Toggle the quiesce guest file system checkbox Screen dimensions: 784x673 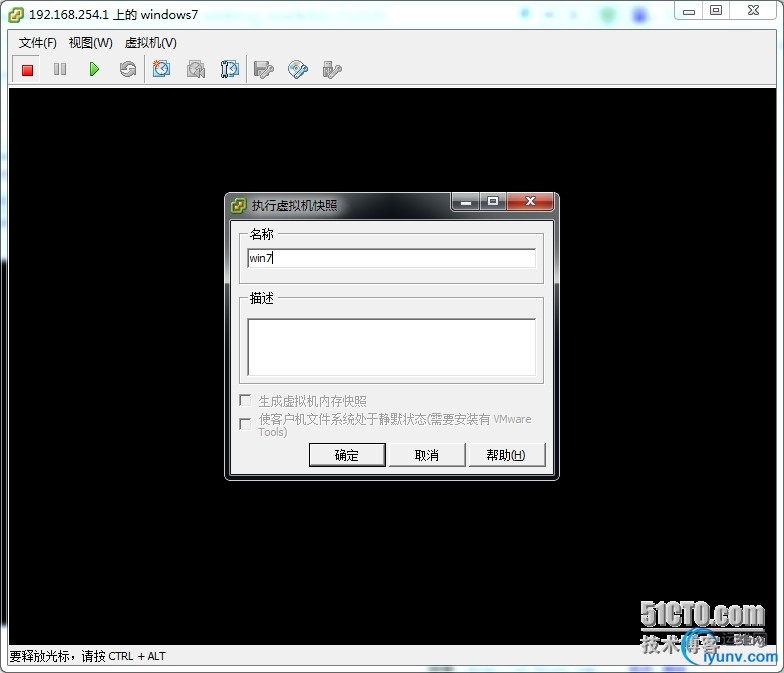(x=245, y=424)
